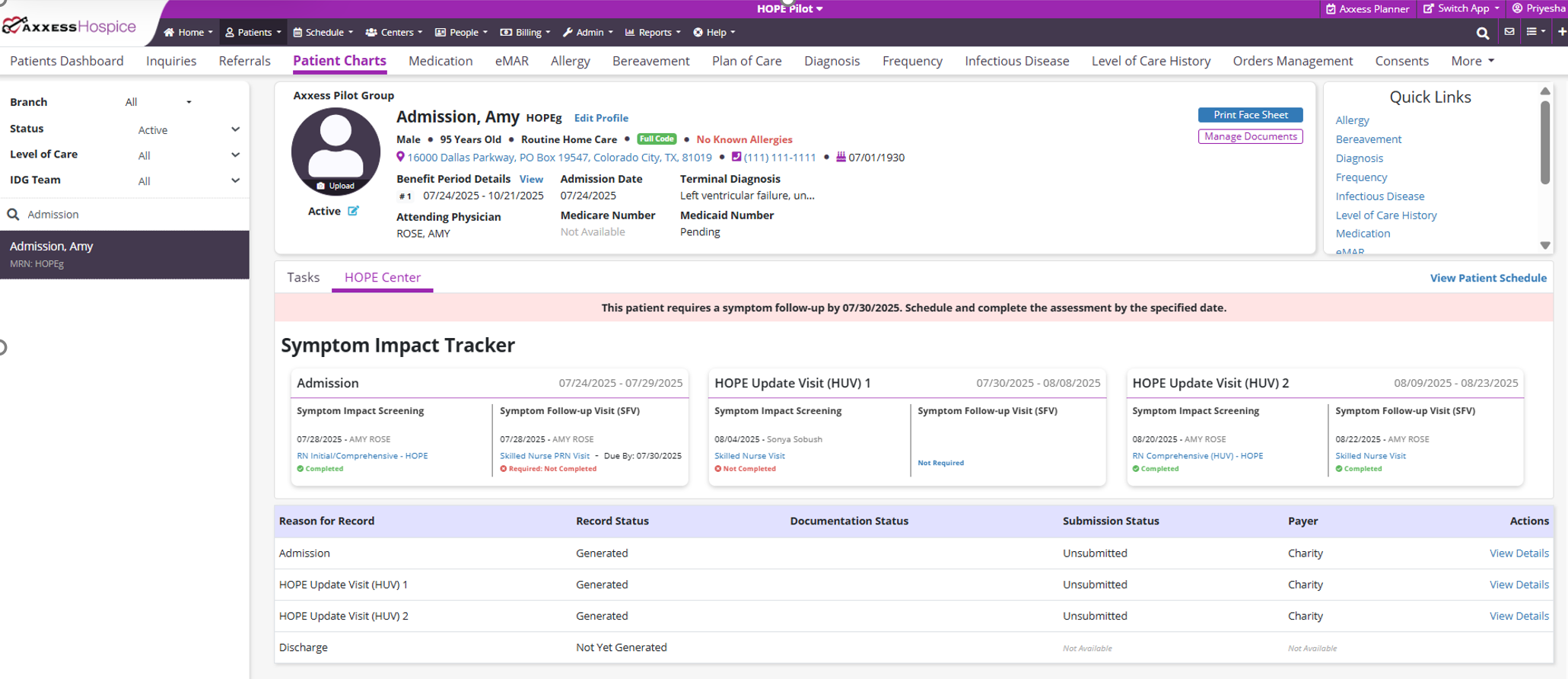
Task: Open the Home menu
Action: pos(189,33)
